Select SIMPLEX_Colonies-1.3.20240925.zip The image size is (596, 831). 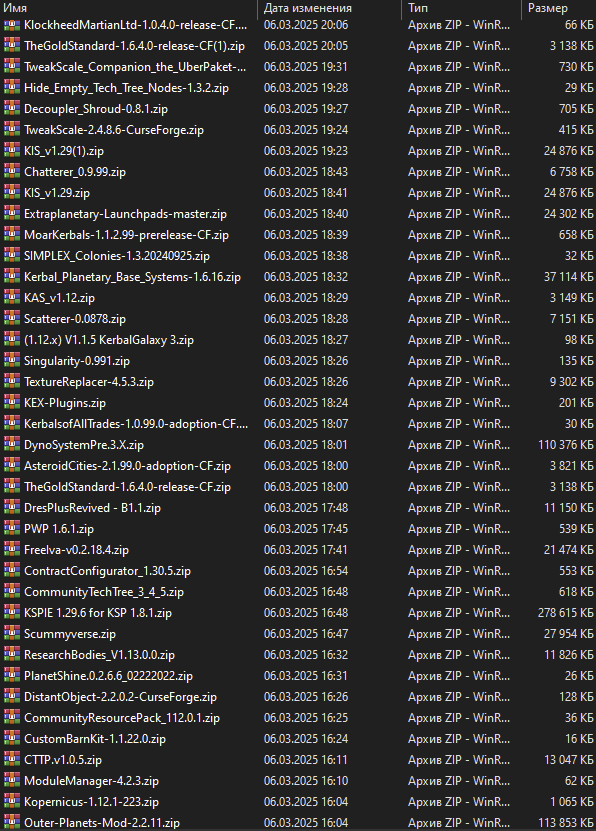pos(117,256)
